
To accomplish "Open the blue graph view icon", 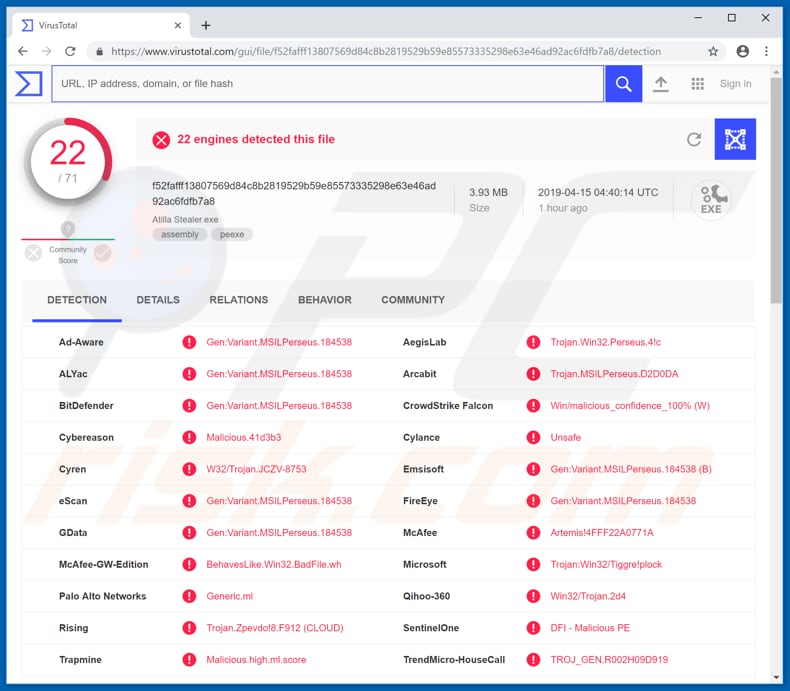I will pyautogui.click(x=735, y=140).
